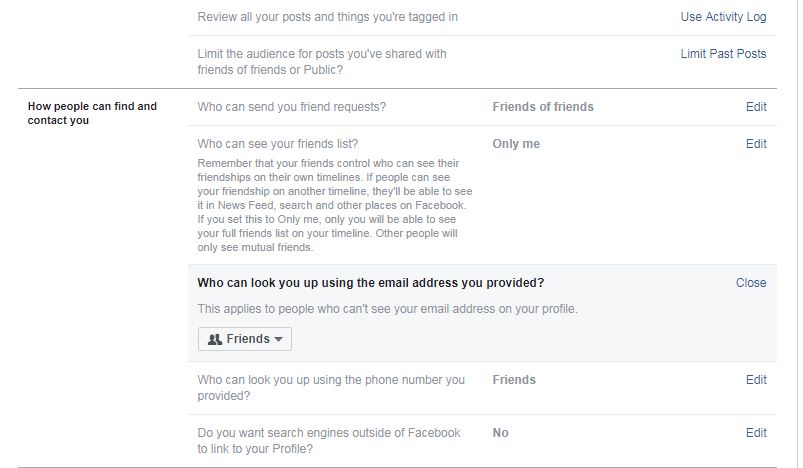Screen dimensions: 803x468
Task: Edit the search engines linking setting
Action: (756, 433)
